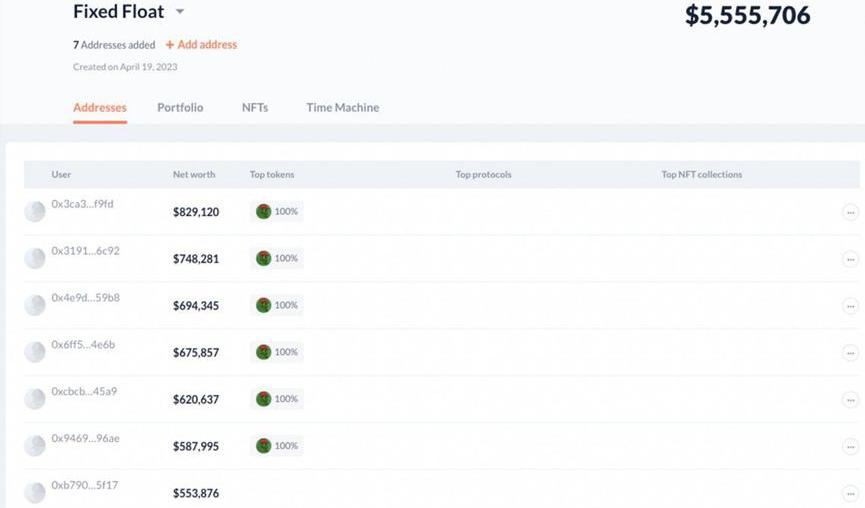Click the Add address link
865x508 pixels.
tap(201, 45)
